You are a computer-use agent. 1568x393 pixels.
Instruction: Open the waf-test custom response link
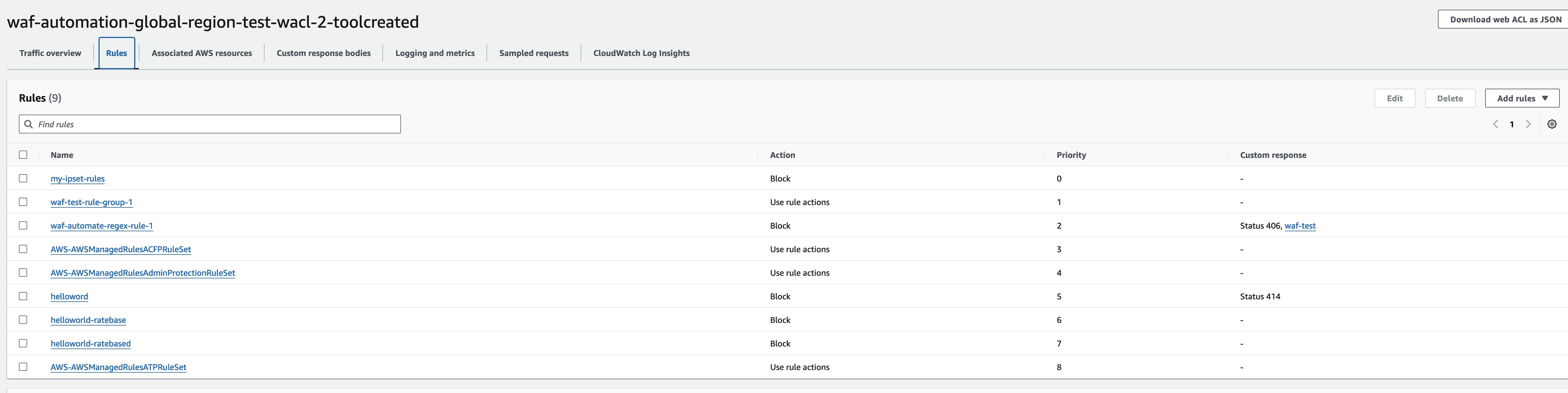1300,226
